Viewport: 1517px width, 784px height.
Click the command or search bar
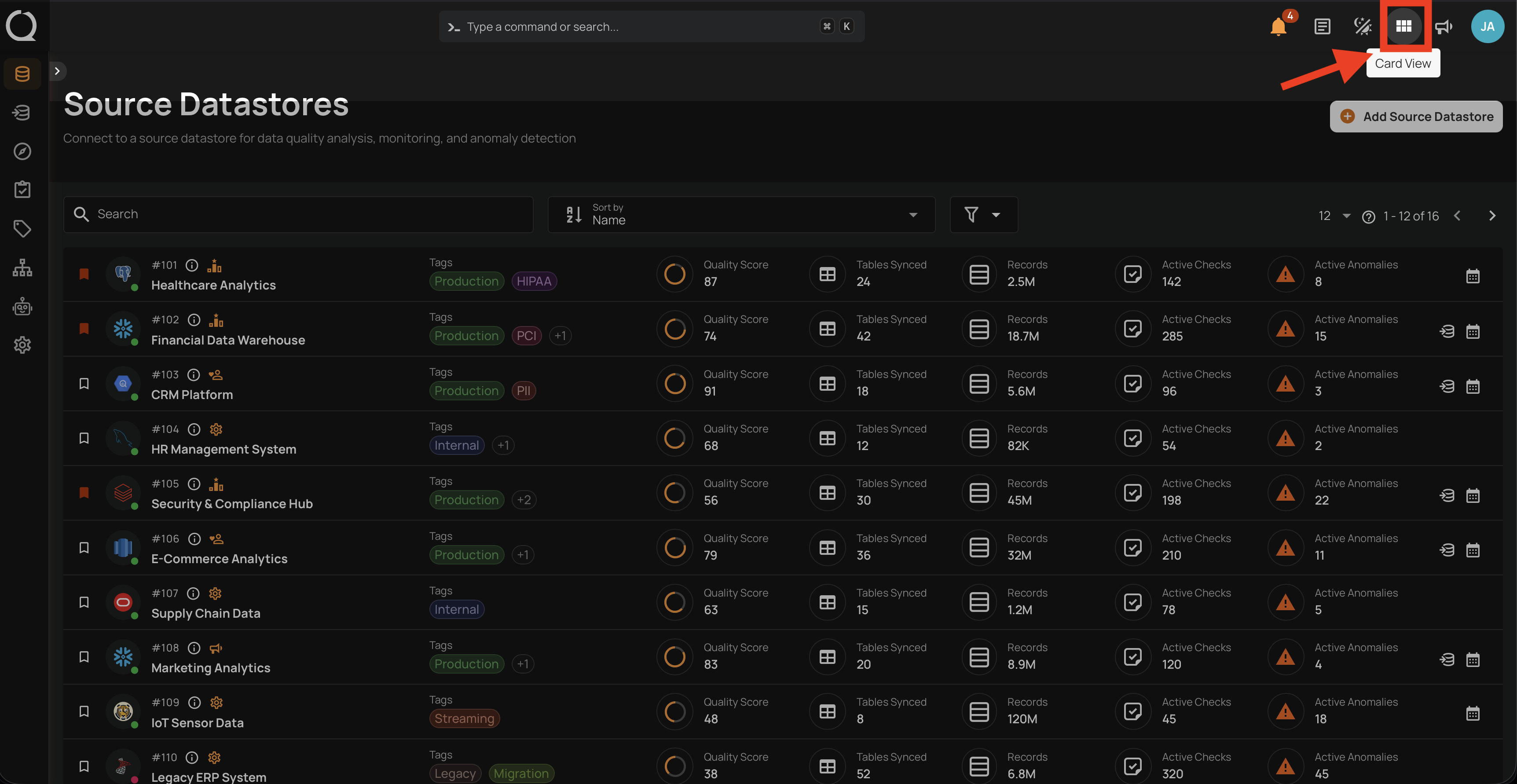coord(651,26)
